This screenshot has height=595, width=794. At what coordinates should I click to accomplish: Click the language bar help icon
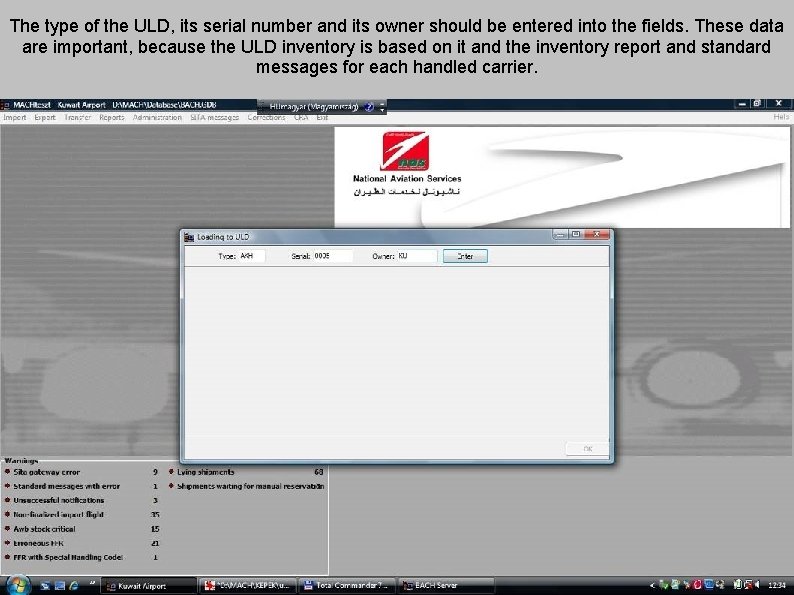369,107
